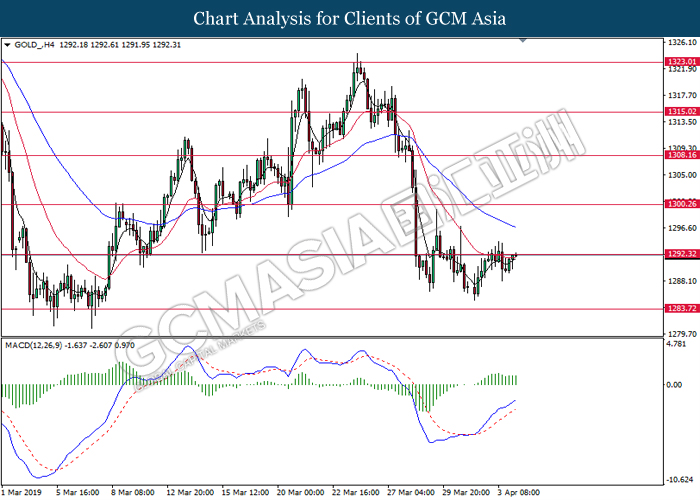Click the GOLD_.H4 symbol label
The width and height of the screenshot is (700, 500).
pyautogui.click(x=34, y=45)
